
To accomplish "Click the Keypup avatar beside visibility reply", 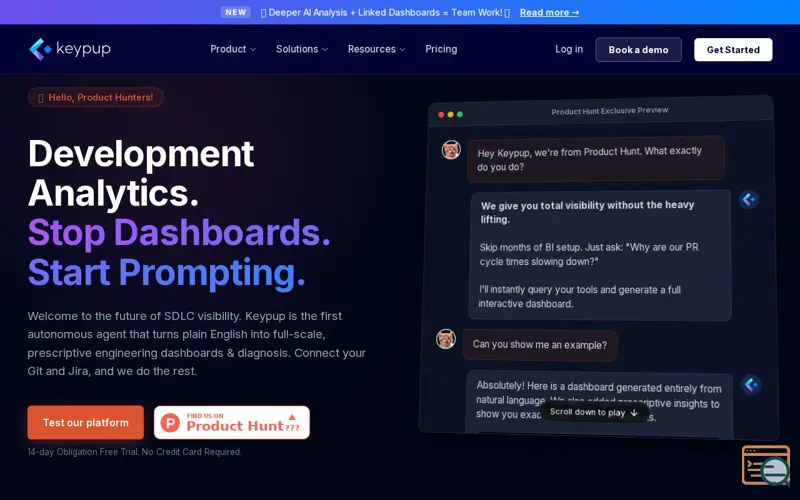I will 749,199.
